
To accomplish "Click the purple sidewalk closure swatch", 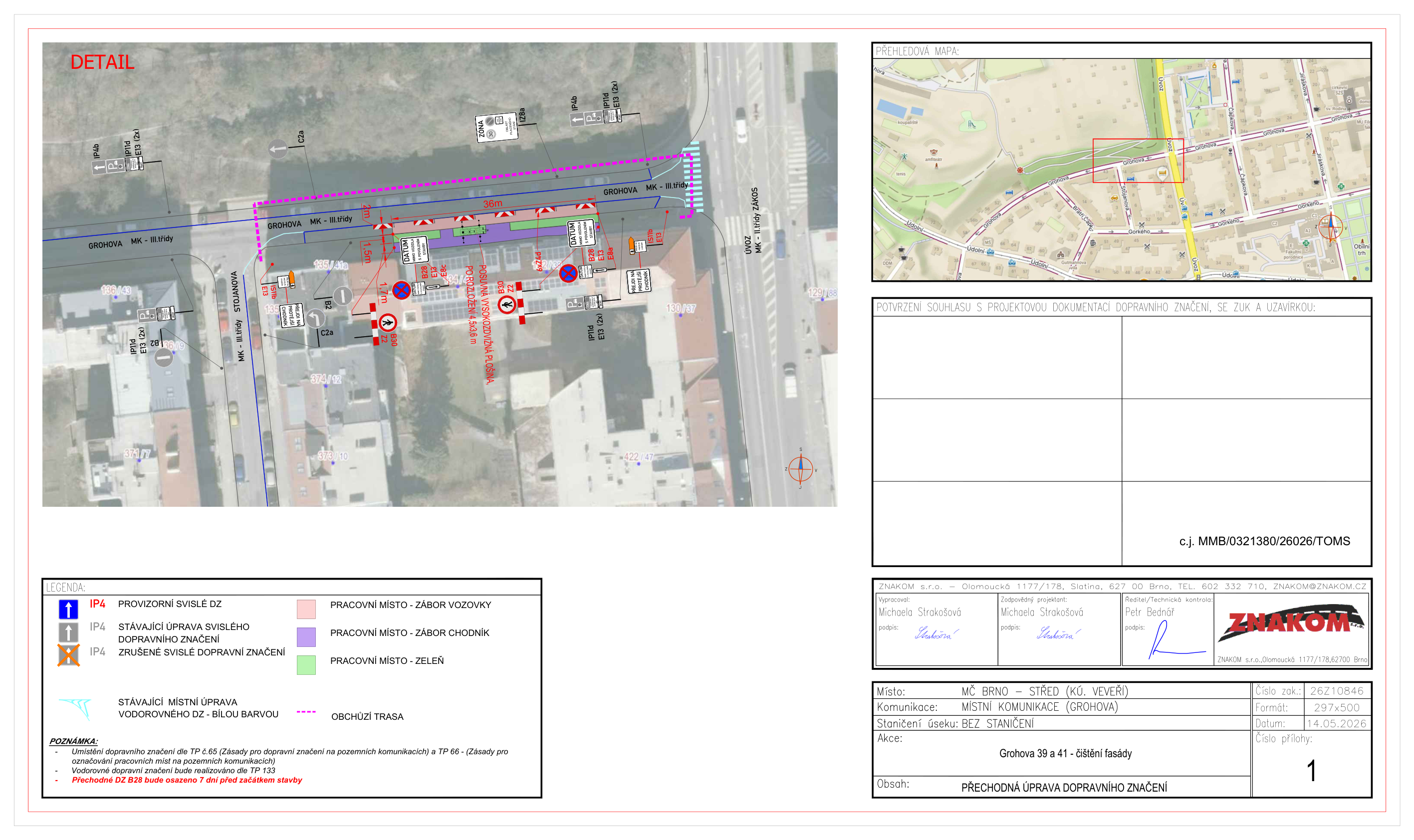I will (306, 637).
